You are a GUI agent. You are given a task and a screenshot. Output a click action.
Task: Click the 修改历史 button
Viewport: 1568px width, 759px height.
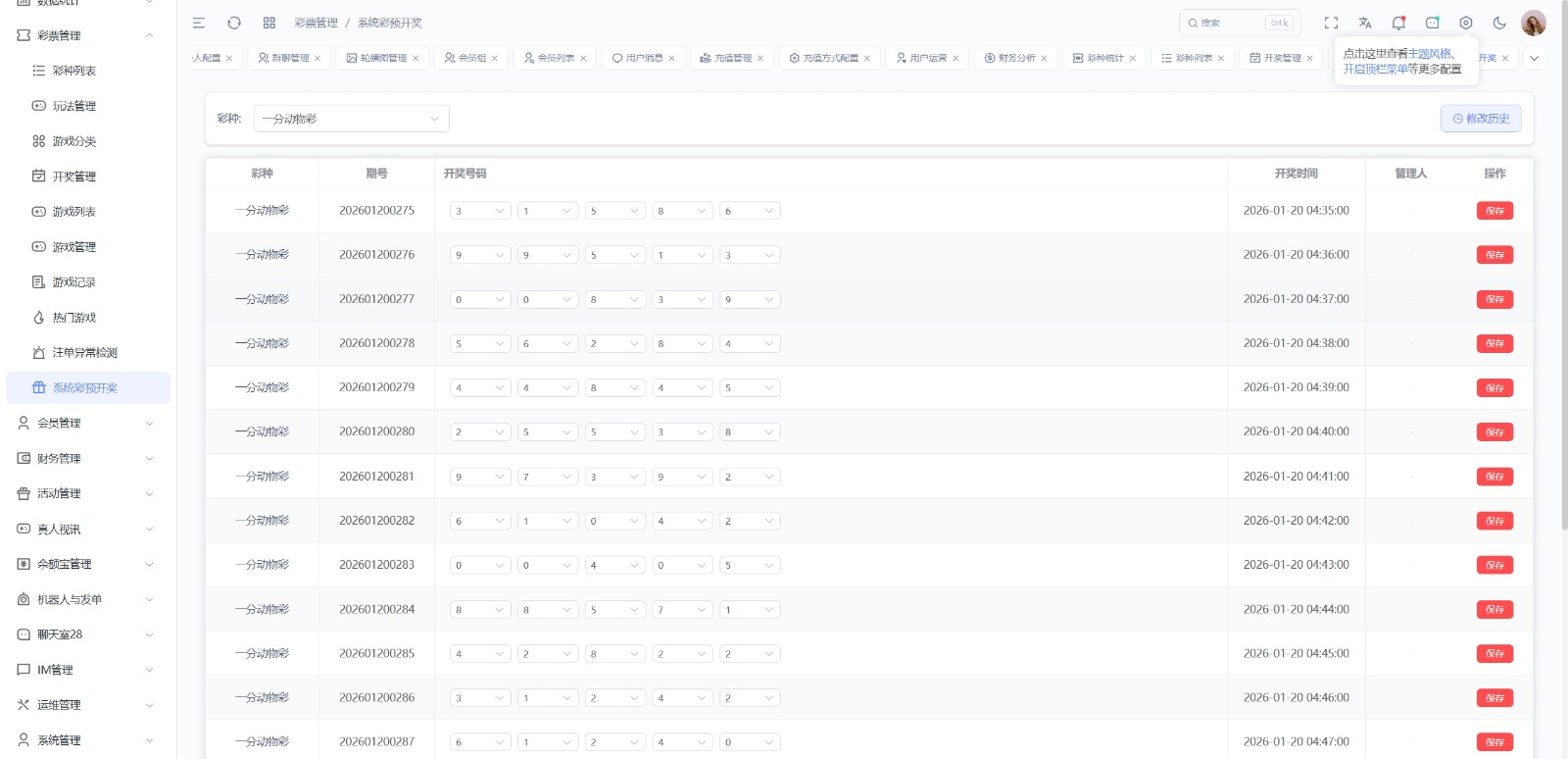tap(1481, 119)
